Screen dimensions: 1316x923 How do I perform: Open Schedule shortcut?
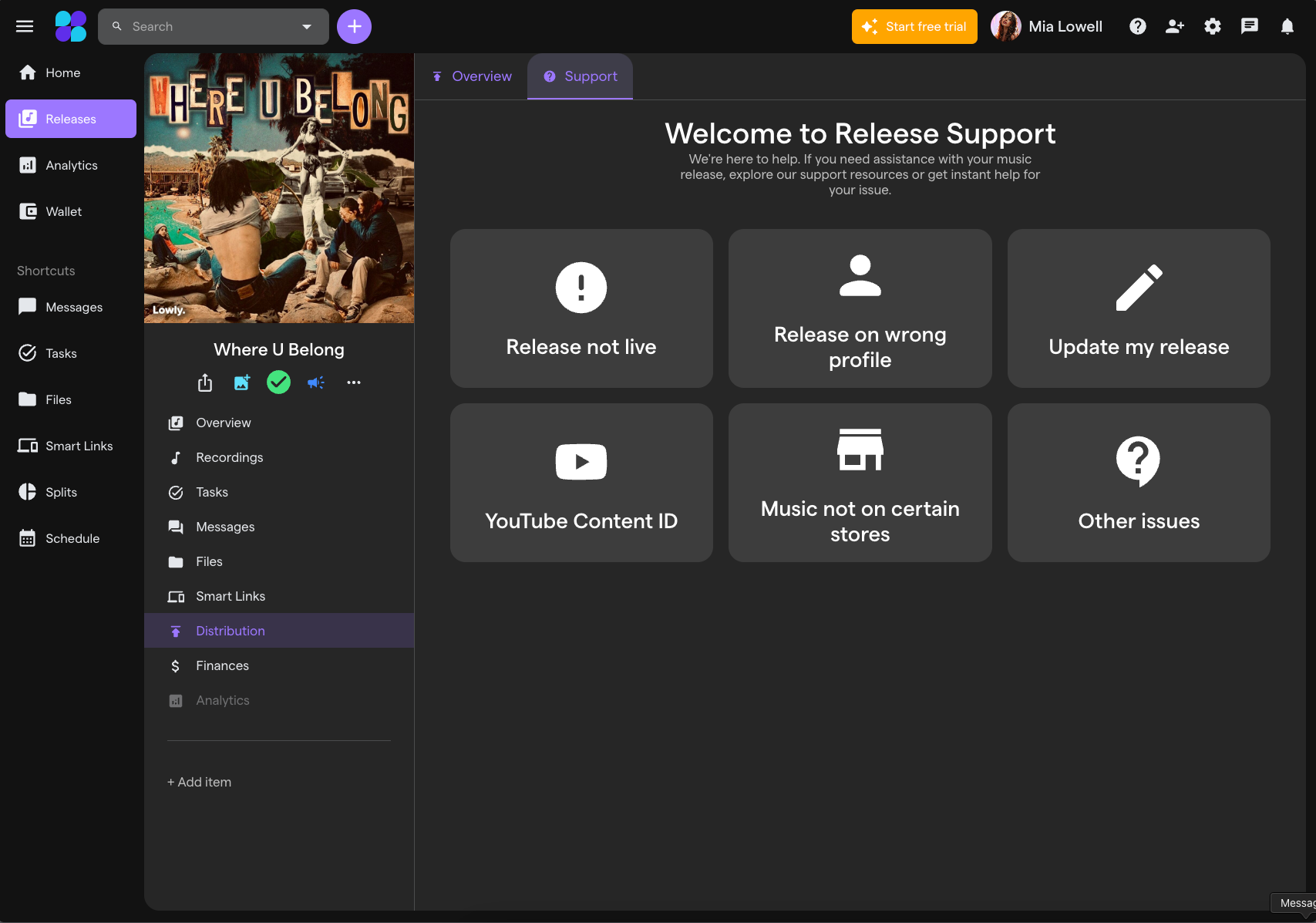pos(71,538)
